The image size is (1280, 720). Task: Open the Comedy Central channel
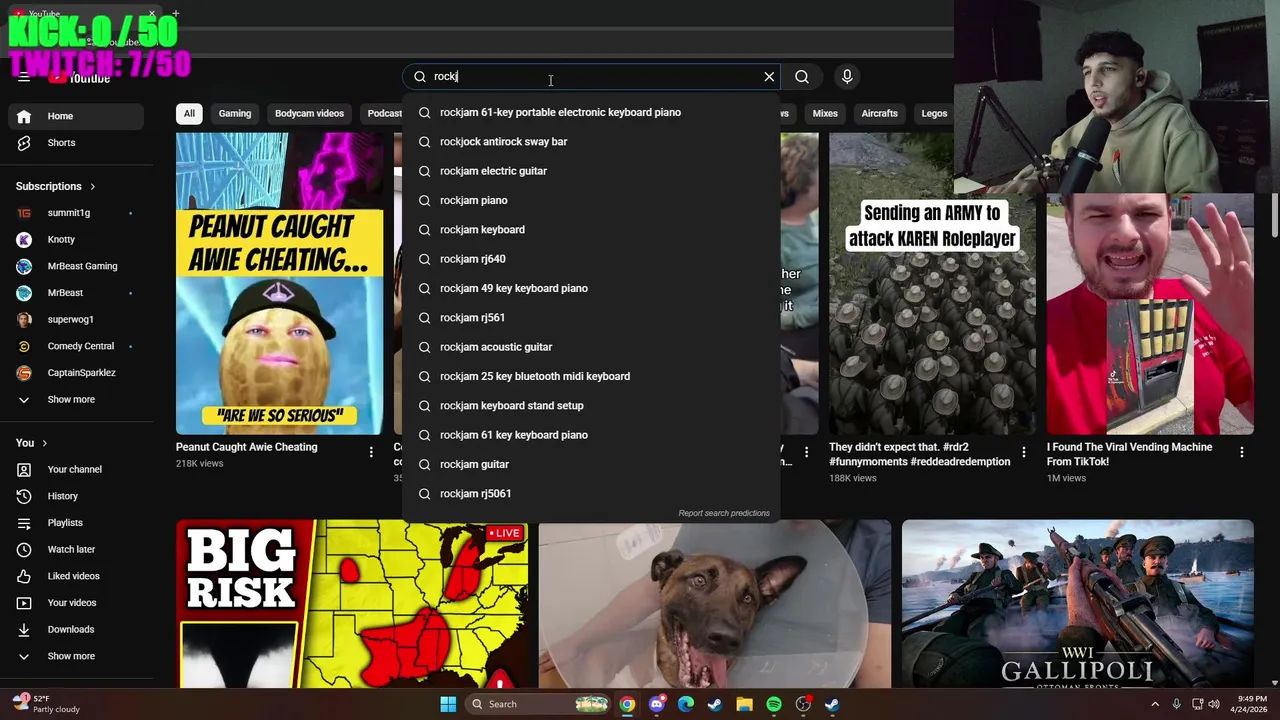[x=76, y=346]
